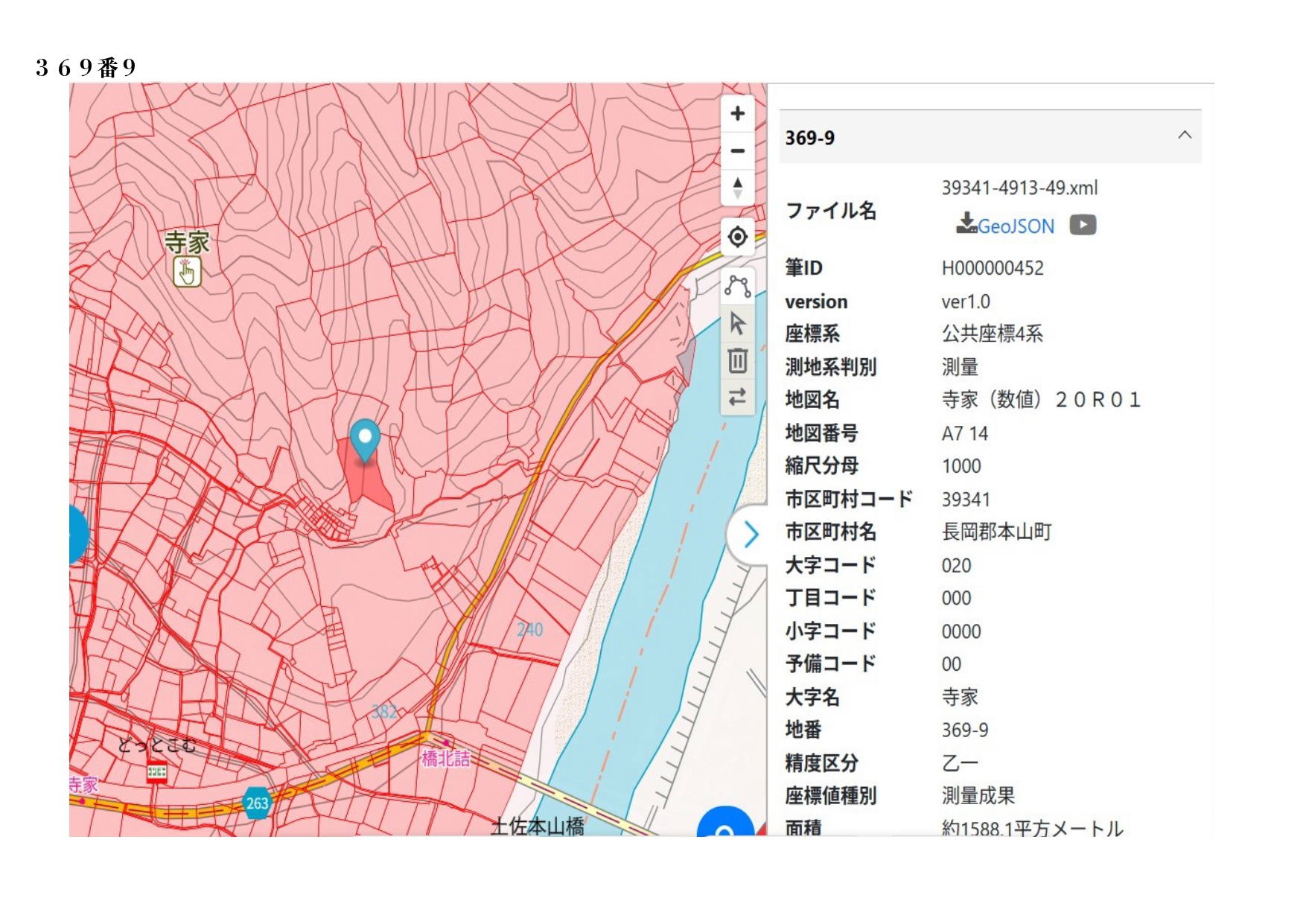Select the polygon drawing tool
1306x924 pixels.
(737, 286)
